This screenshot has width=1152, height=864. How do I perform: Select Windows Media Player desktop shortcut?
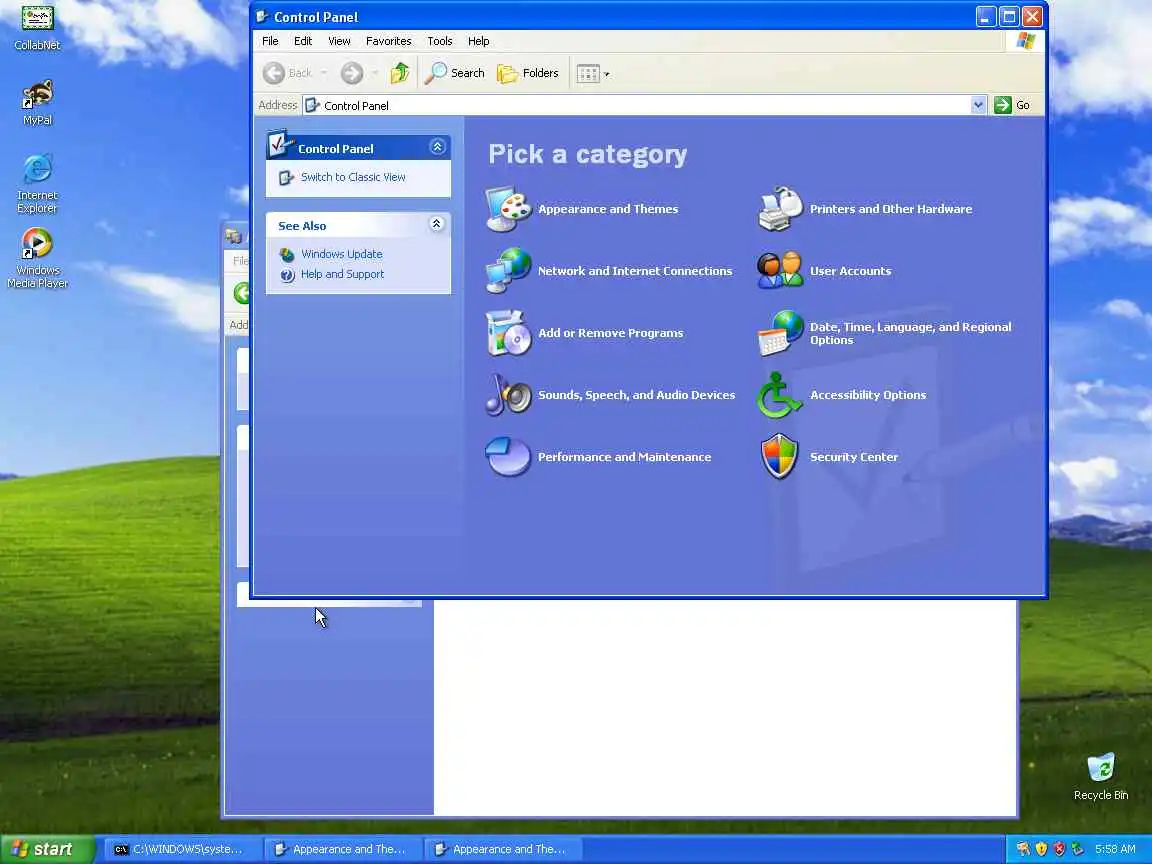[37, 258]
